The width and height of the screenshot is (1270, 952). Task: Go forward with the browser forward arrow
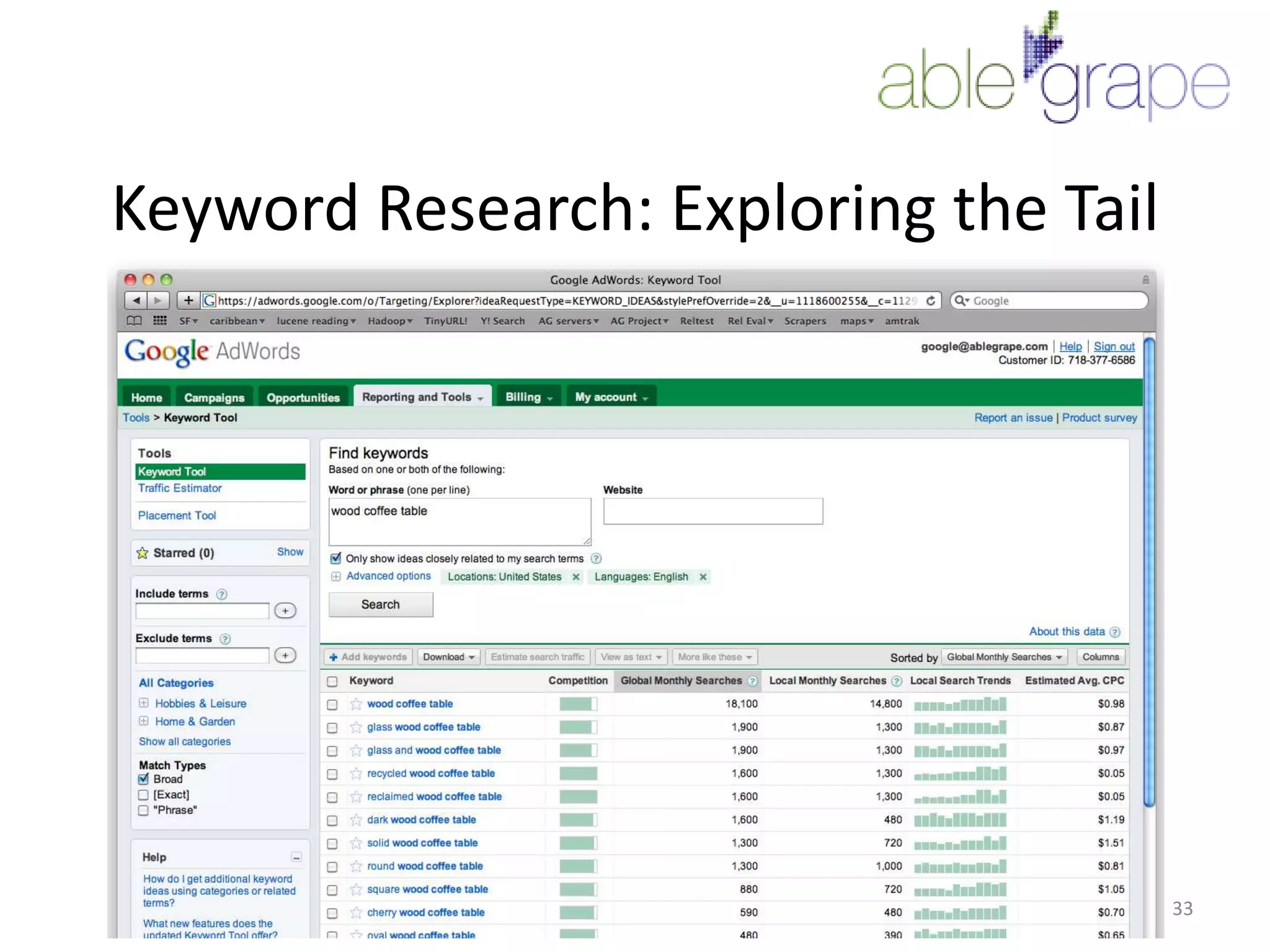point(158,301)
